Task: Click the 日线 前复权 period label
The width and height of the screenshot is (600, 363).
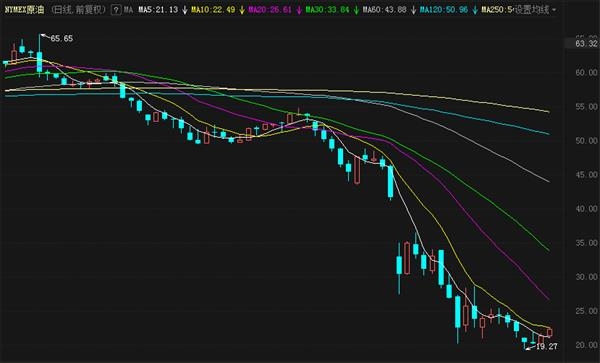Action: (79, 10)
